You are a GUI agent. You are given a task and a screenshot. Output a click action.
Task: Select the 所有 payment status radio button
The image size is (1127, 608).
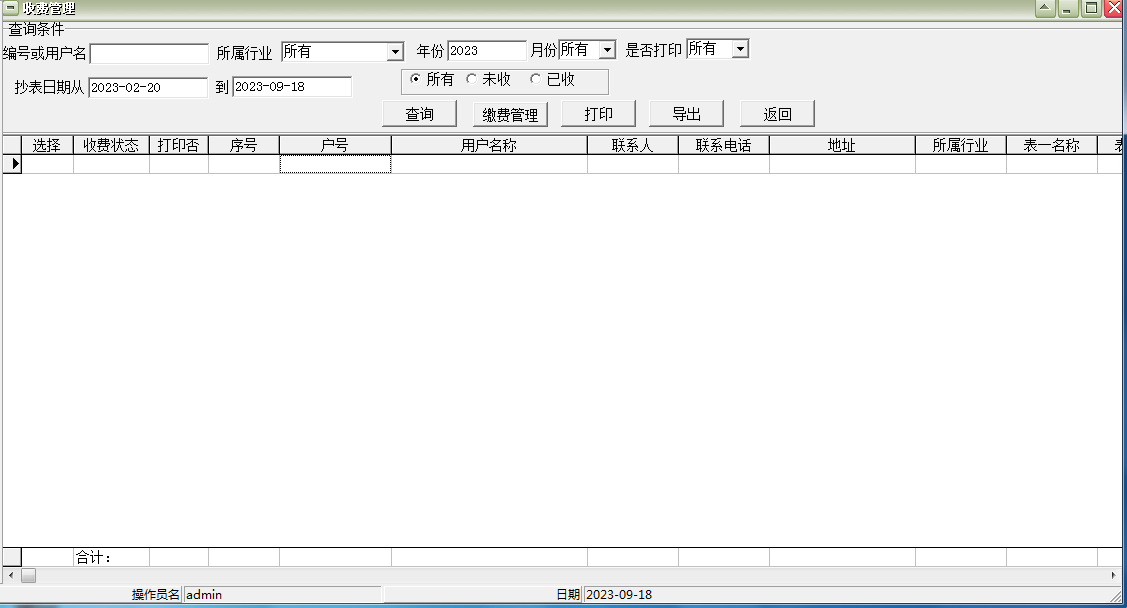(x=415, y=78)
